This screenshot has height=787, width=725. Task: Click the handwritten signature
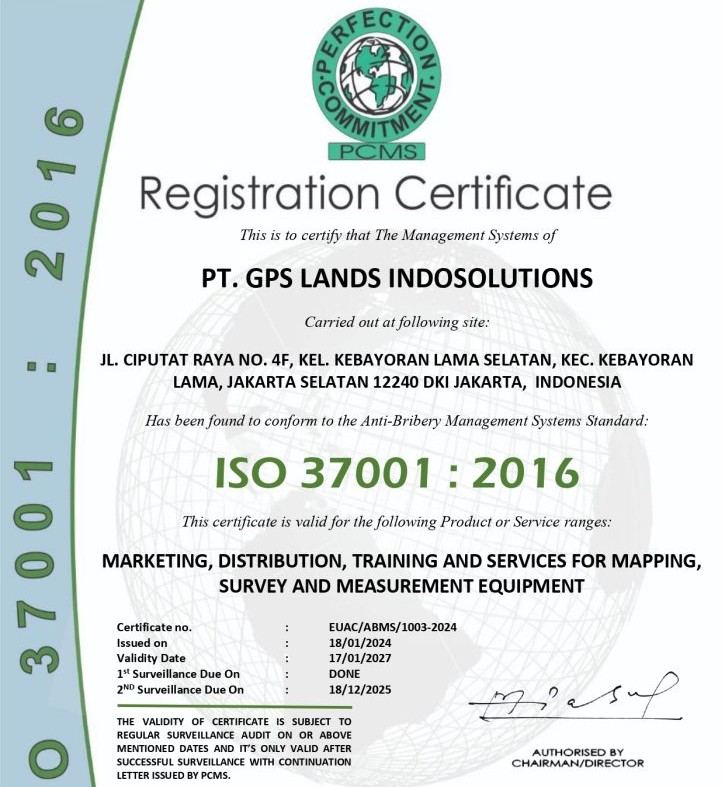(x=575, y=698)
